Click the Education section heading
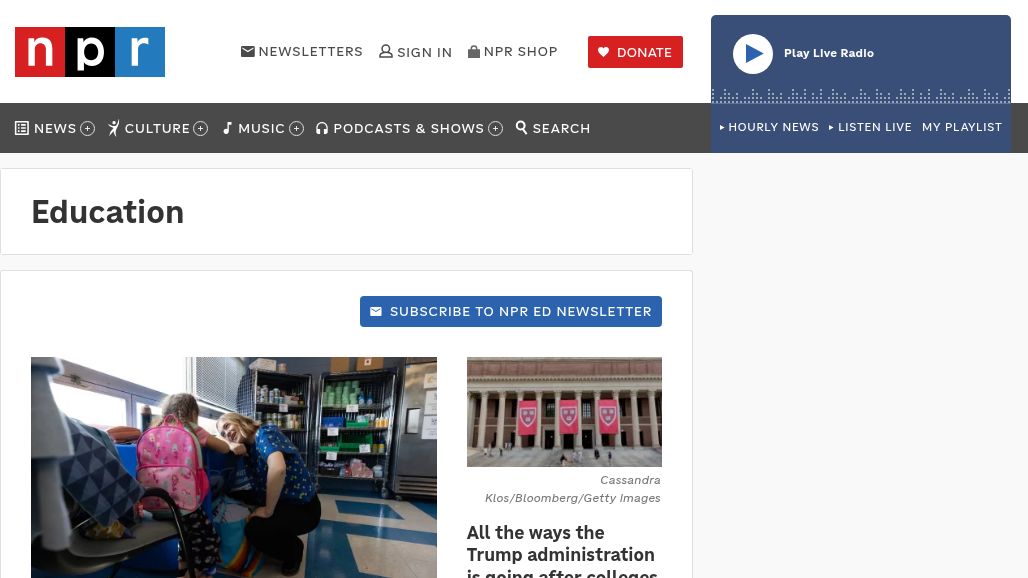1028x578 pixels. point(108,212)
